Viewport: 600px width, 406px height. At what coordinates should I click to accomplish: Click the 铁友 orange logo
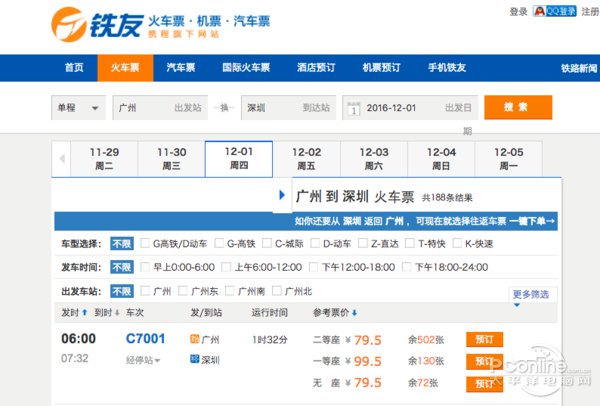click(69, 24)
